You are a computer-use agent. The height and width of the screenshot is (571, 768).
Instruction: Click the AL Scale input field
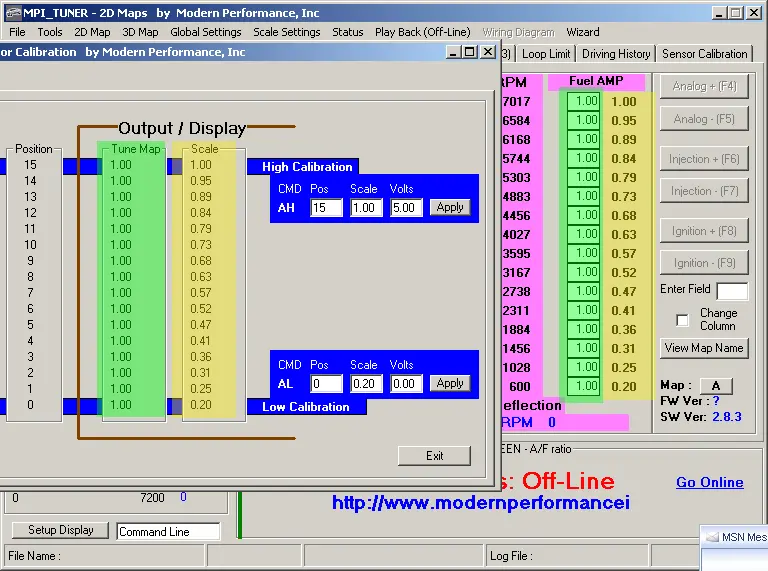click(x=365, y=383)
